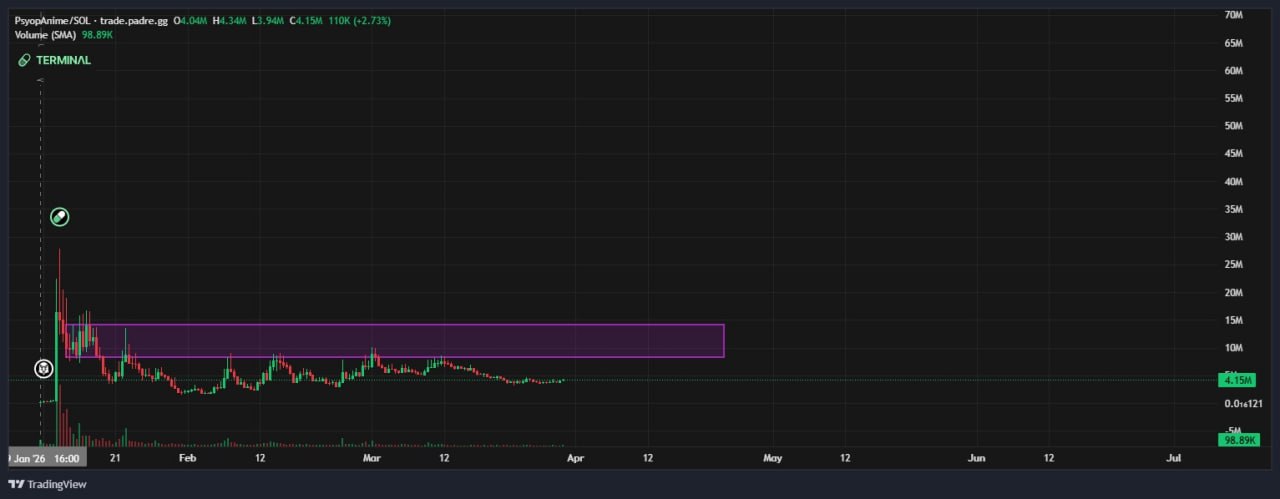Click the 98.89K value beside Volume (SMA)

[x=97, y=35]
